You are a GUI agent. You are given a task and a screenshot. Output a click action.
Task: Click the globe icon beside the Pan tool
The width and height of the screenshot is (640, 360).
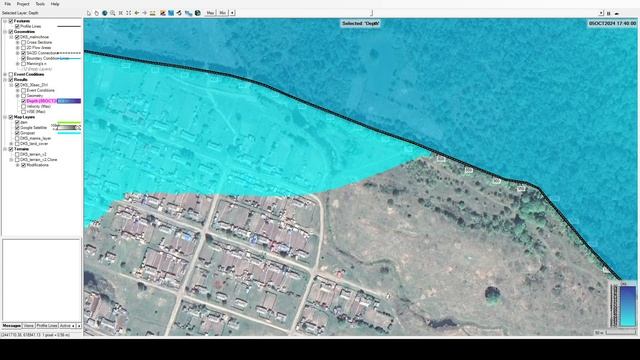tap(104, 13)
